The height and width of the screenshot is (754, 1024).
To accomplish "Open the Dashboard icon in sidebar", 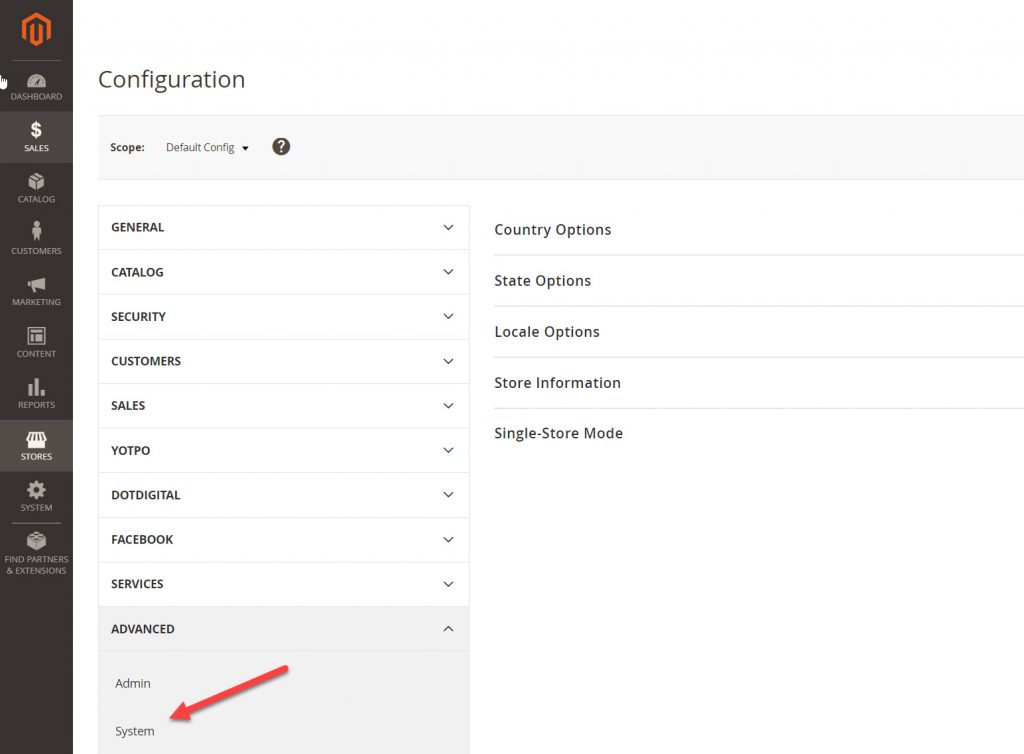I will click(36, 85).
